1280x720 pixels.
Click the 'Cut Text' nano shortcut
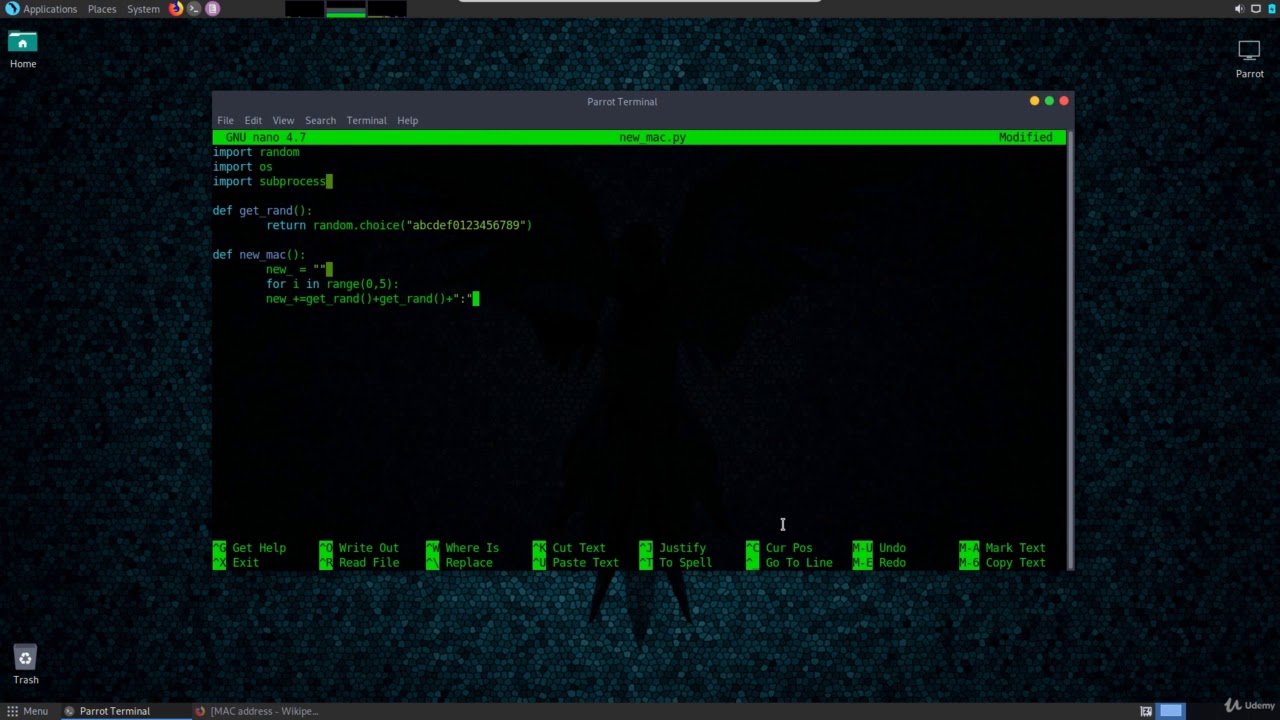tap(569, 548)
